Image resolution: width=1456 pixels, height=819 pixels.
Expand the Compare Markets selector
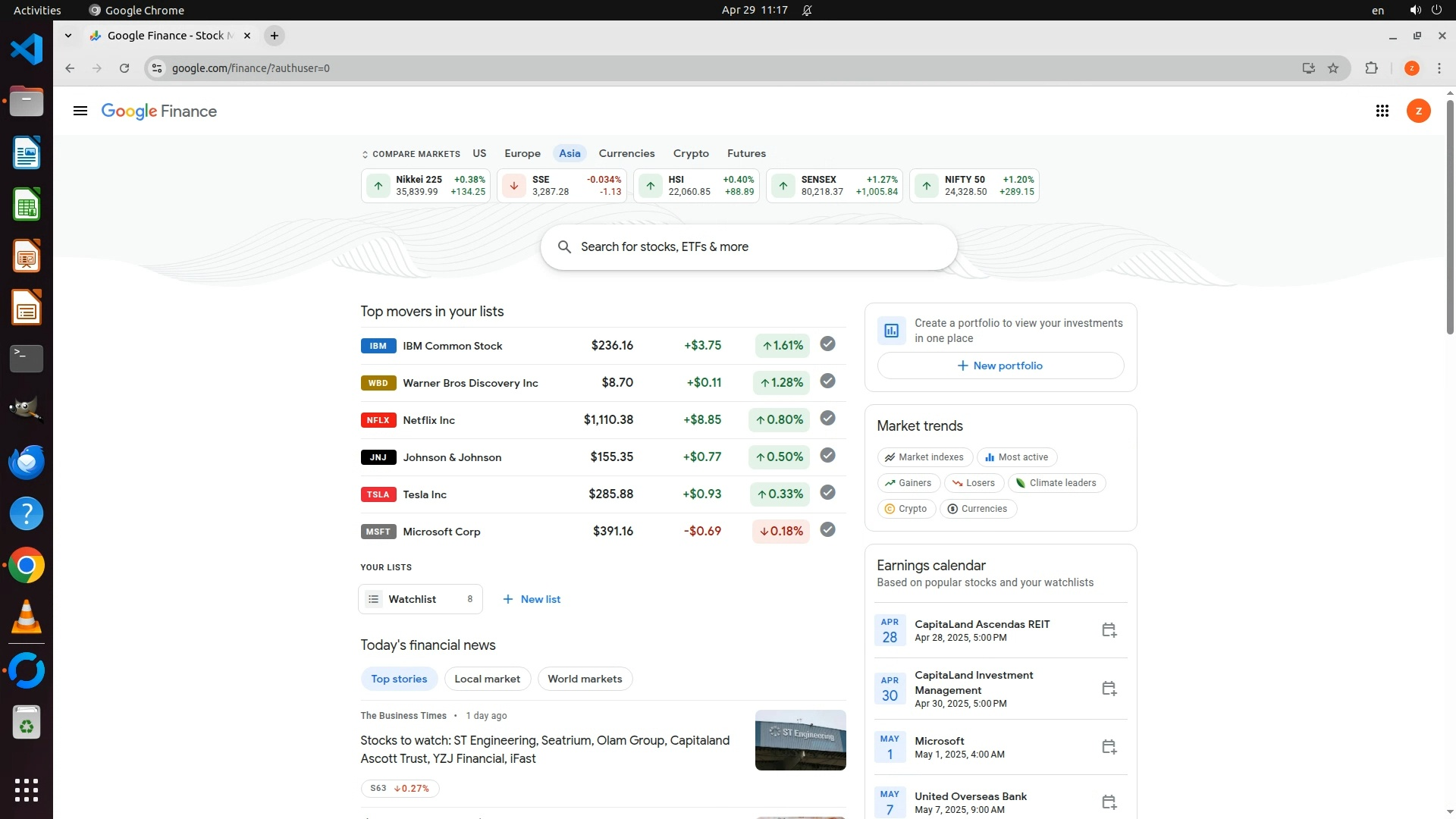coord(410,154)
